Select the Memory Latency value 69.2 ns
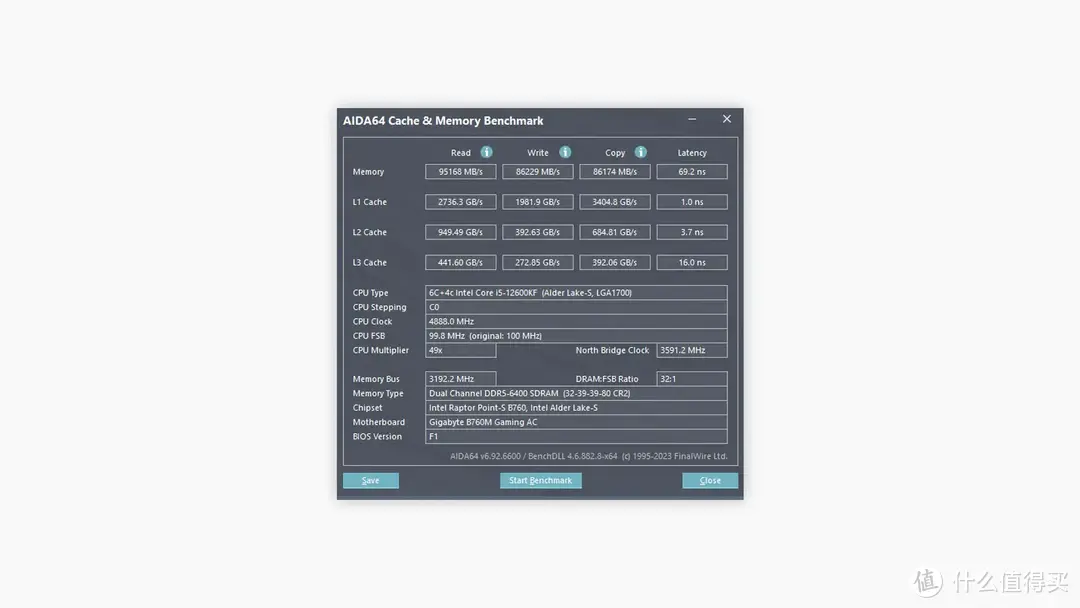 [x=691, y=172]
